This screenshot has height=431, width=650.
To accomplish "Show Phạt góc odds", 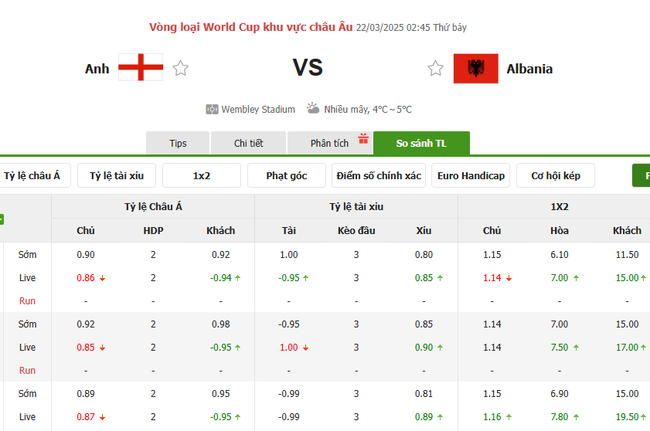I will (x=287, y=176).
